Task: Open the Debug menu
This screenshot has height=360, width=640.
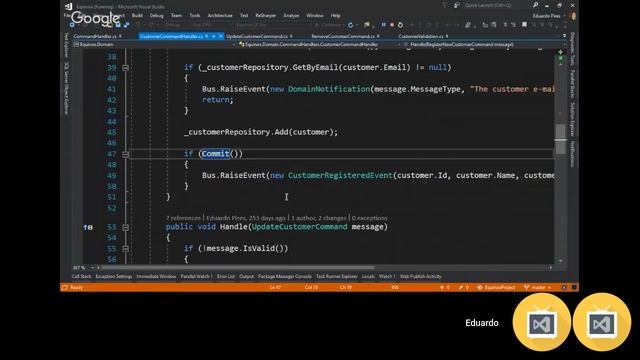Action: tap(156, 16)
